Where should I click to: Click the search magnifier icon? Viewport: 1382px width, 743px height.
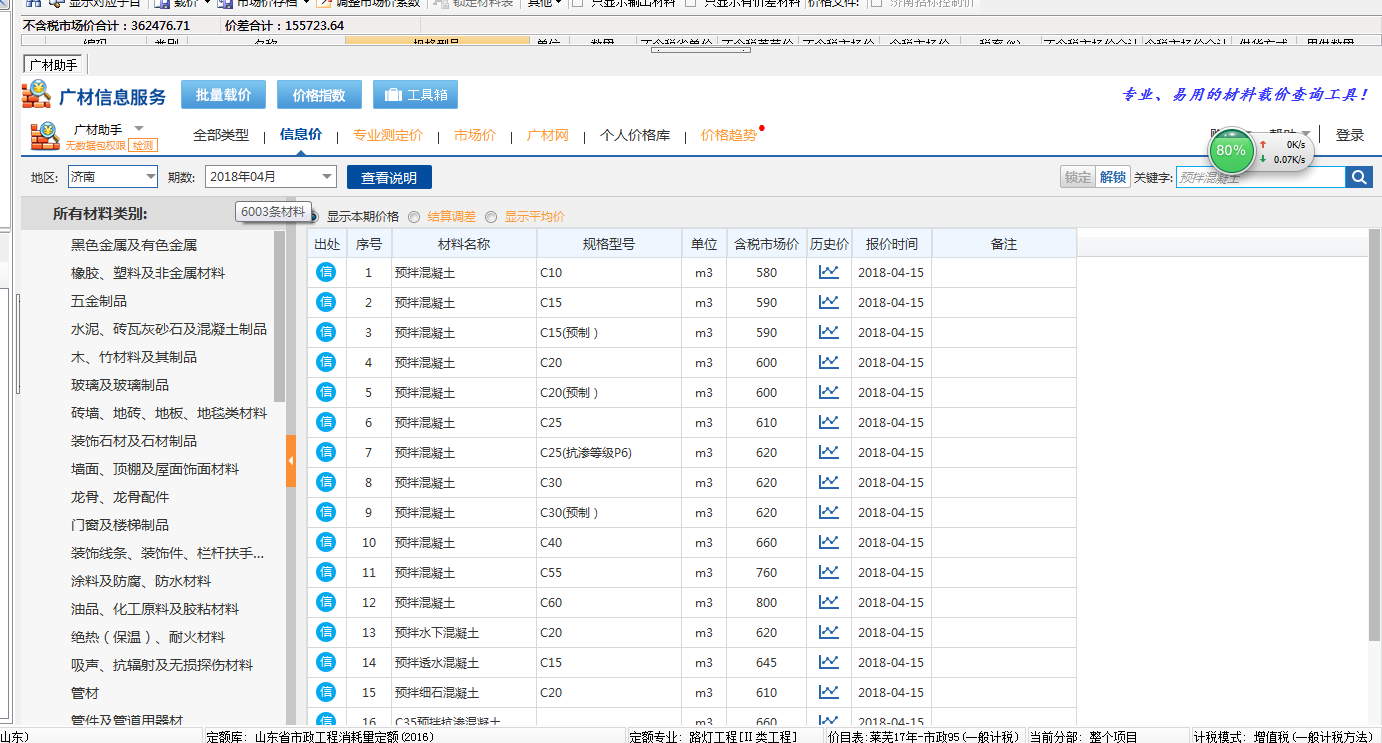[1359, 177]
